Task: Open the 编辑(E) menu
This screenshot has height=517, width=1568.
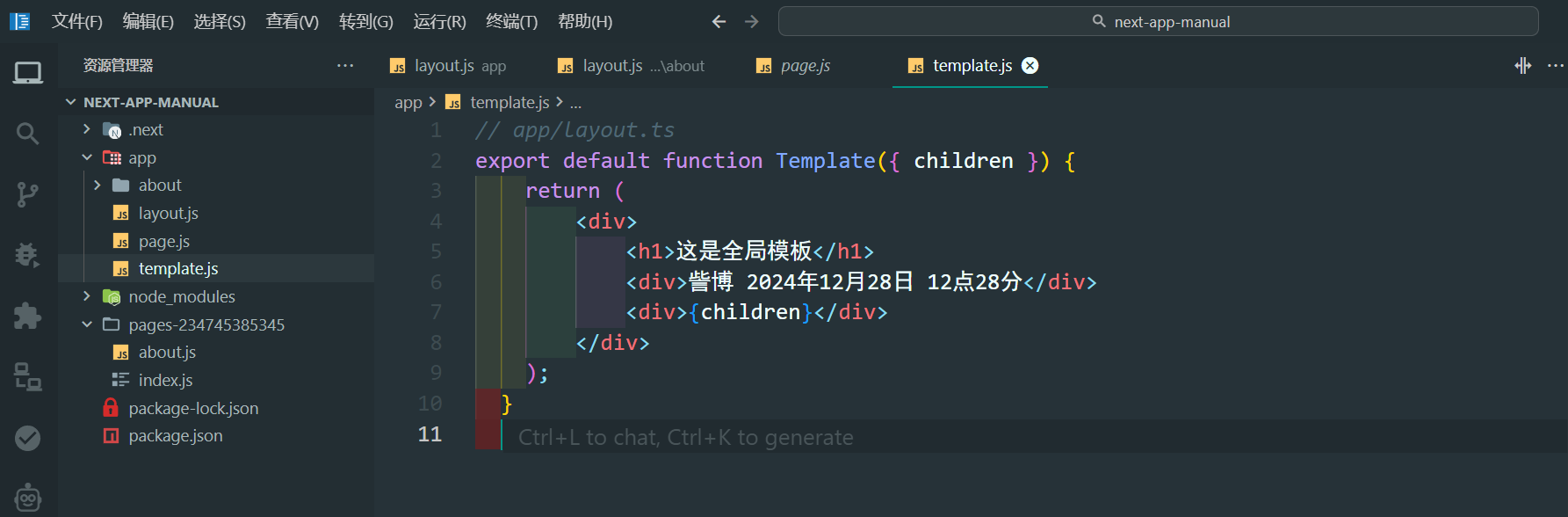Action: click(x=148, y=21)
